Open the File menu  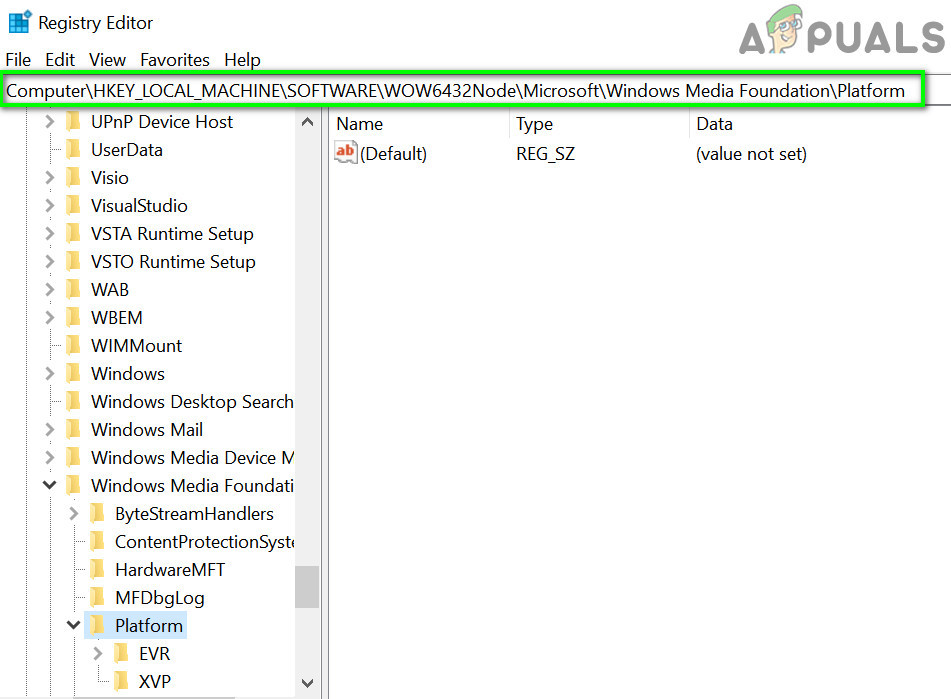pos(18,59)
